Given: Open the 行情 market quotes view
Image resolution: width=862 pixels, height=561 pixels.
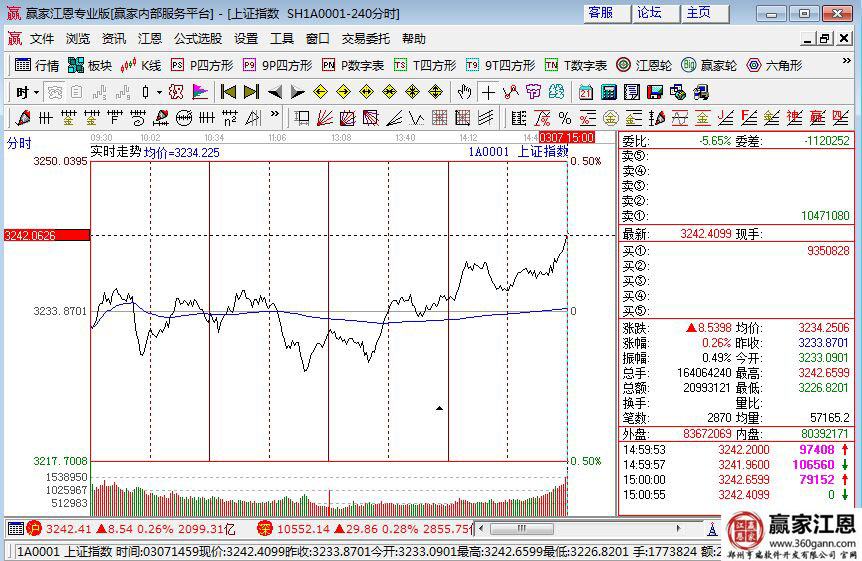Looking at the screenshot, I should click(37, 65).
